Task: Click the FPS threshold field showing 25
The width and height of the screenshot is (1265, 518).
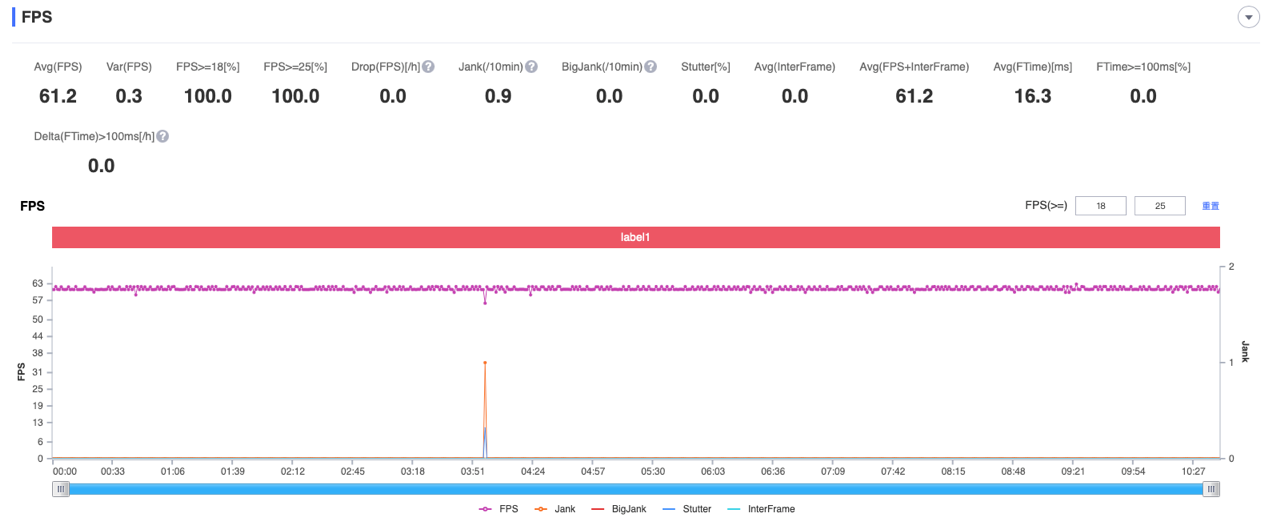Action: (x=1159, y=206)
